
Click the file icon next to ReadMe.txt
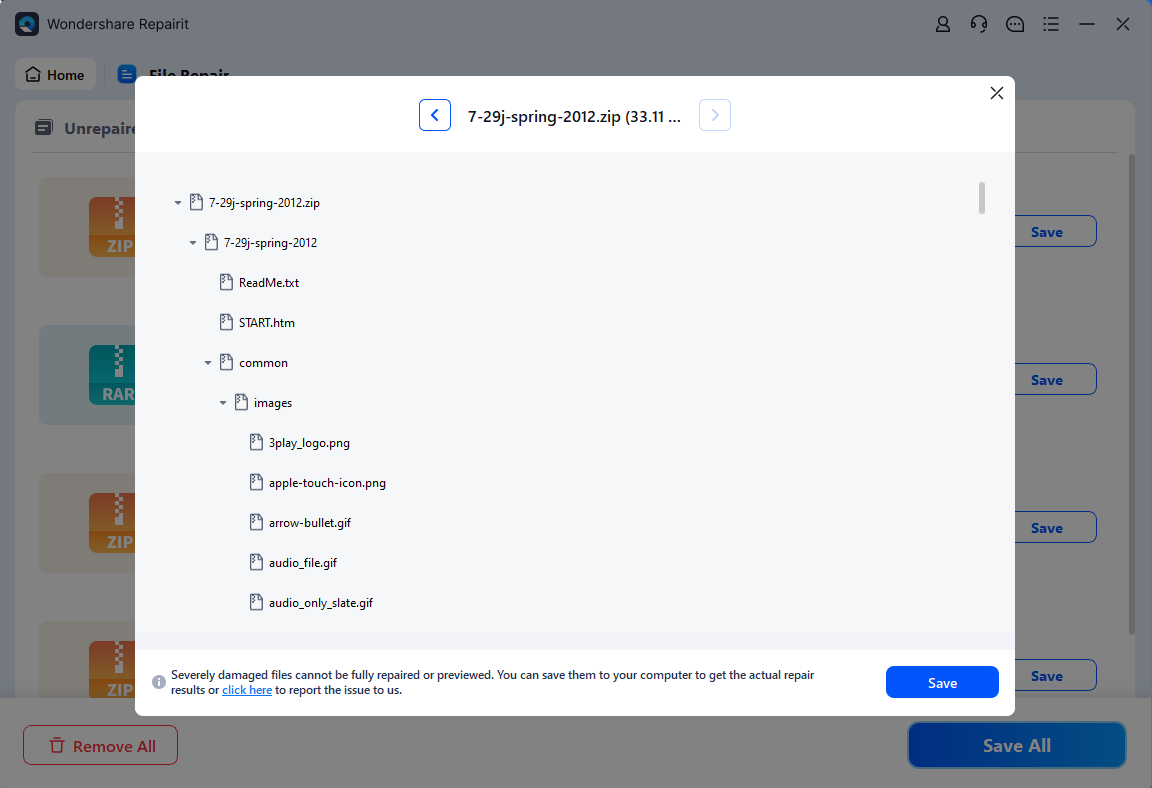coord(226,282)
